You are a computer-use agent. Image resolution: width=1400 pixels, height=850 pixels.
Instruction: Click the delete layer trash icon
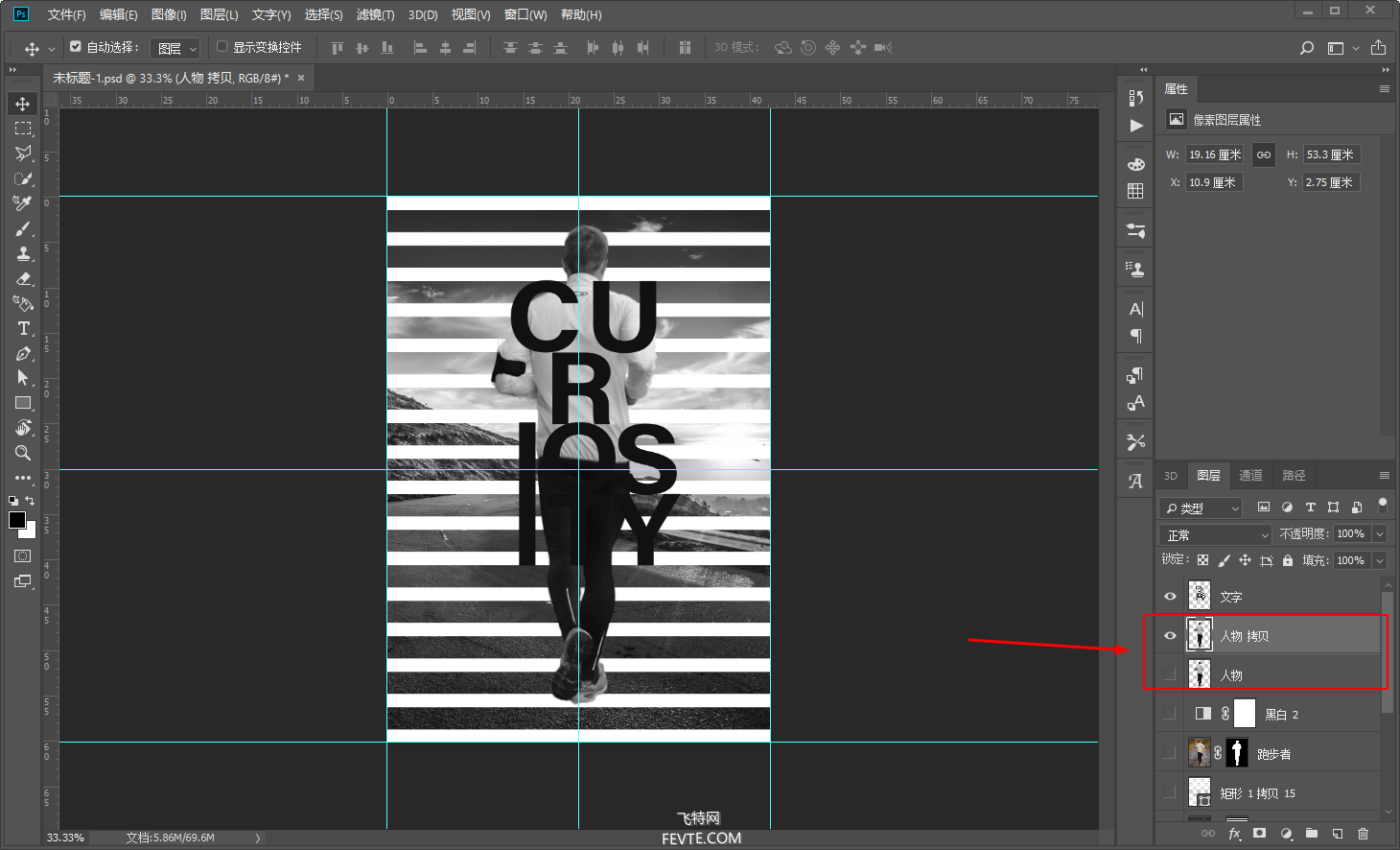click(x=1363, y=834)
